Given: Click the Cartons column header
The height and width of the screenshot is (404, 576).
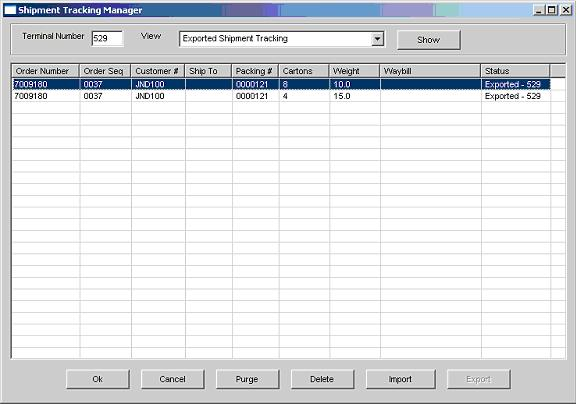Looking at the screenshot, I should [304, 71].
